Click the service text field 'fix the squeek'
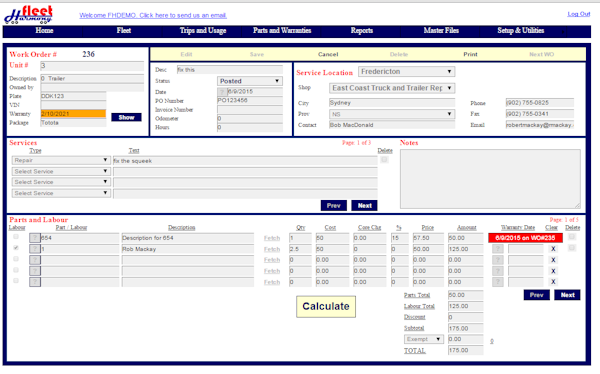The height and width of the screenshot is (374, 600). 245,161
